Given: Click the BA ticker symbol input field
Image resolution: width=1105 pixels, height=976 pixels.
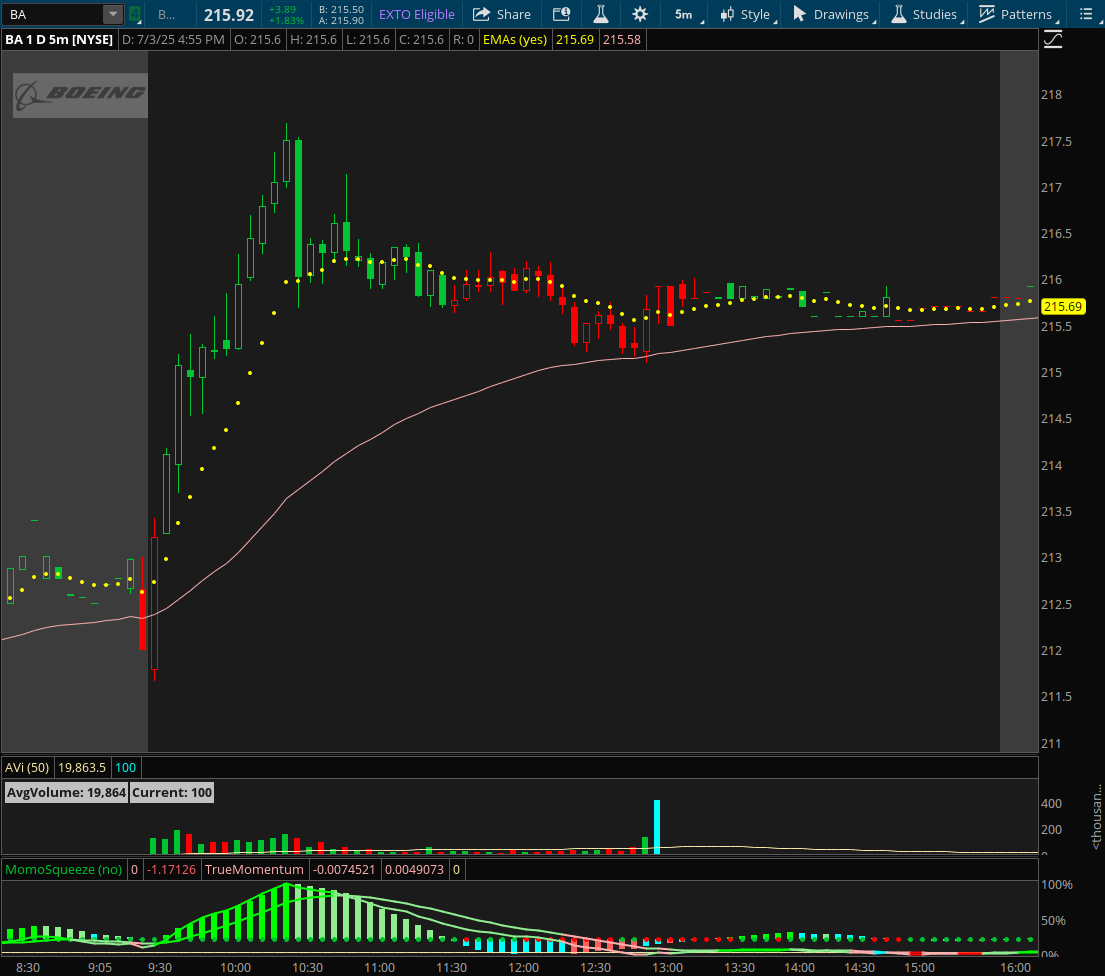Looking at the screenshot, I should 54,14.
